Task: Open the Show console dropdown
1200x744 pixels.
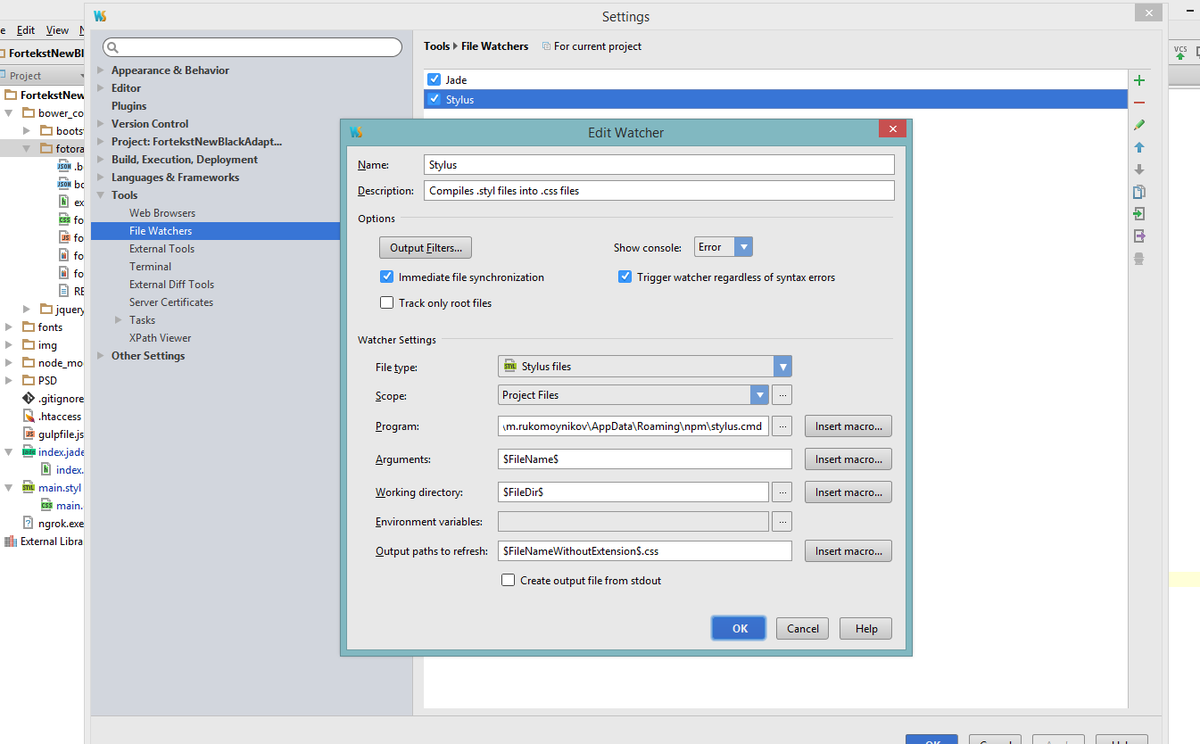Action: [x=743, y=247]
